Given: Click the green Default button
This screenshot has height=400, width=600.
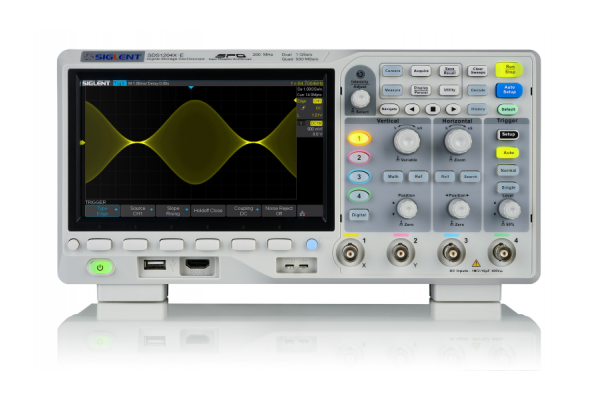Looking at the screenshot, I should tap(508, 109).
